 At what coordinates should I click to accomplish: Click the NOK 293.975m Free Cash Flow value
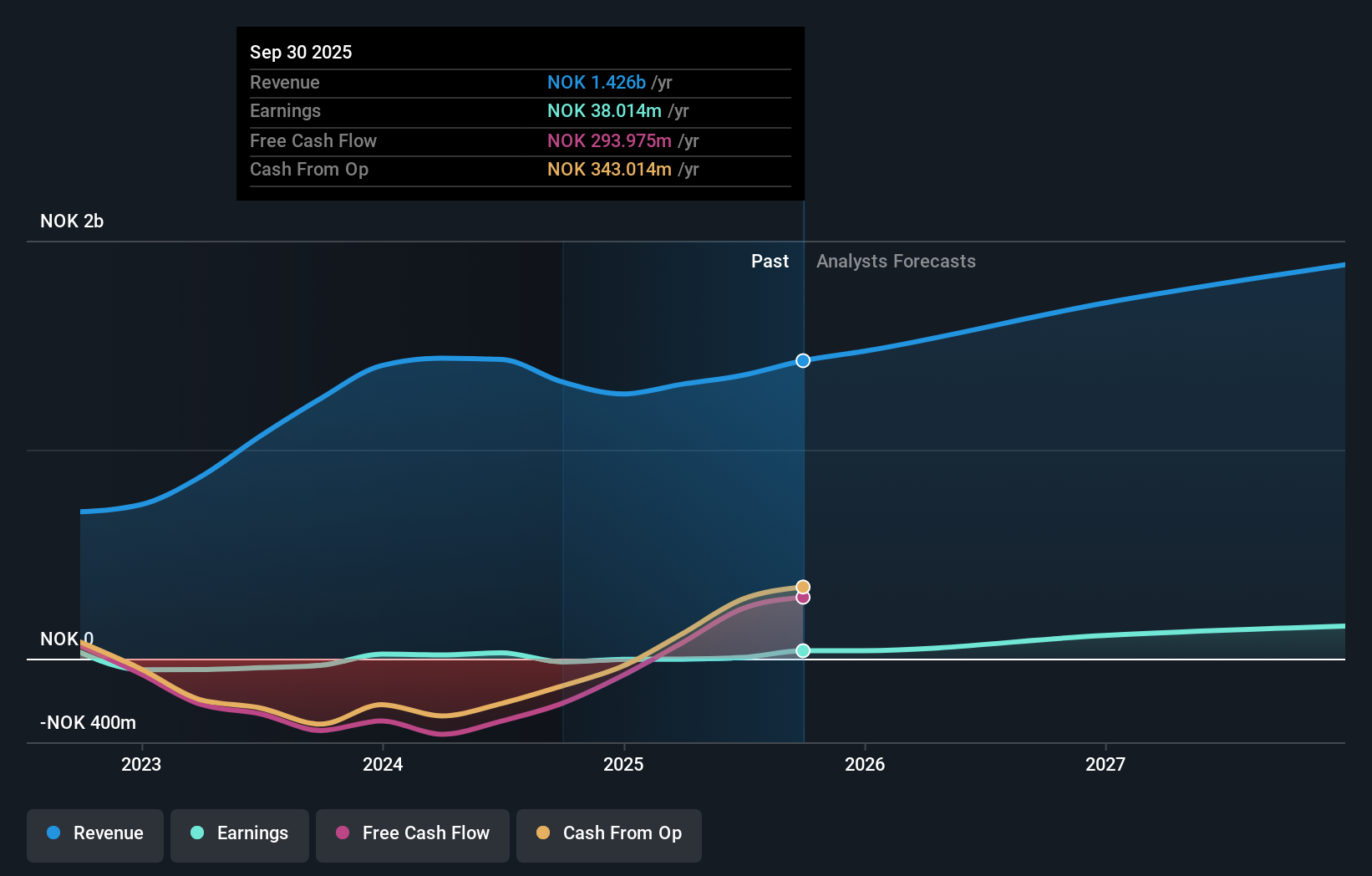point(610,140)
